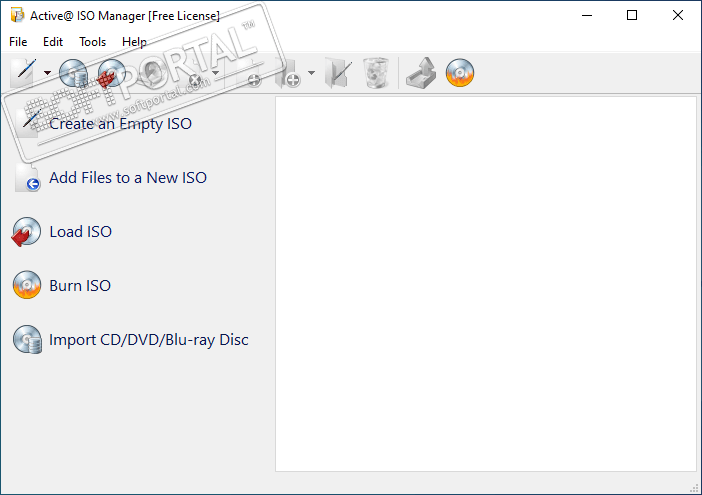The width and height of the screenshot is (702, 495).
Task: Click the Load ISO toolbar icon with red arrow
Action: tap(111, 73)
